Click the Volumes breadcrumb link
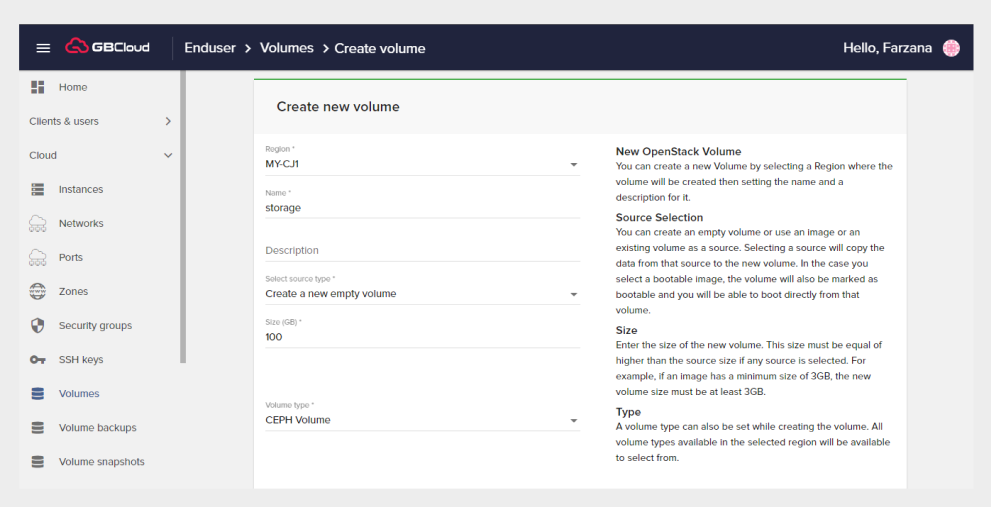991x507 pixels. 286,48
